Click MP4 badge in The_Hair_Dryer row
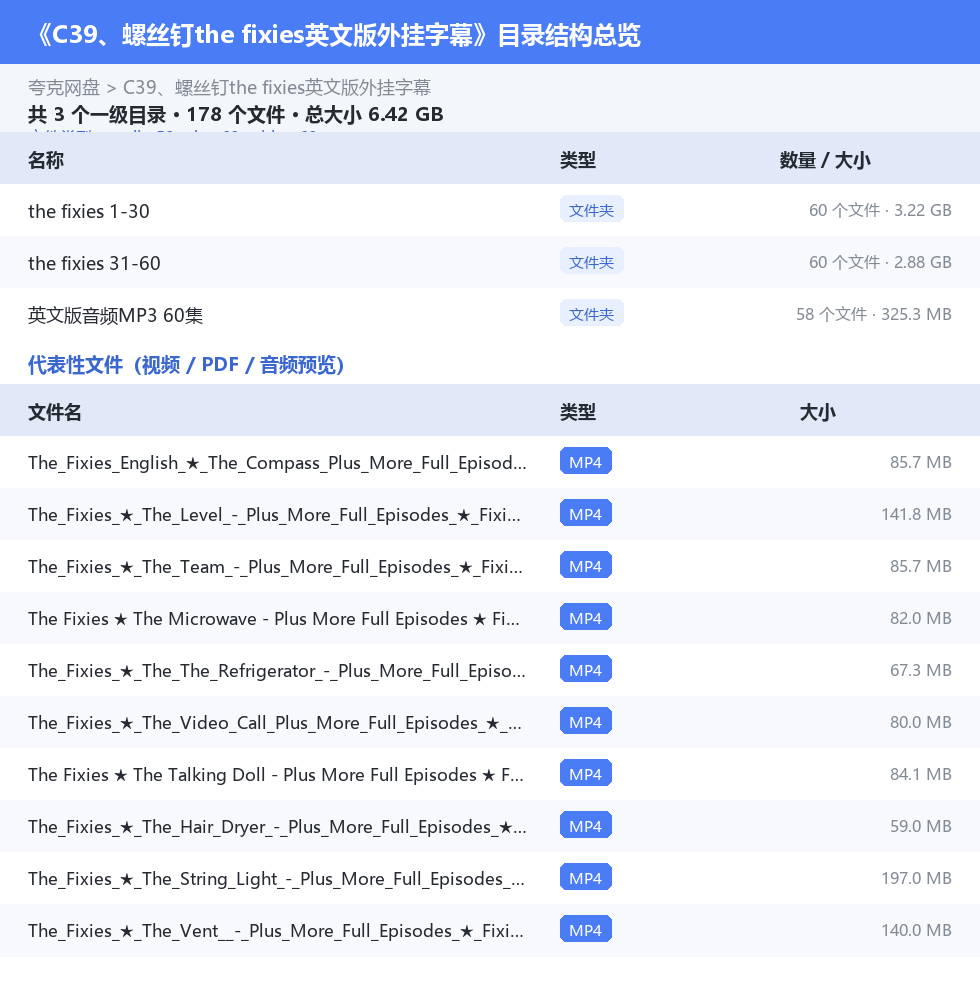This screenshot has width=980, height=988. [x=585, y=825]
